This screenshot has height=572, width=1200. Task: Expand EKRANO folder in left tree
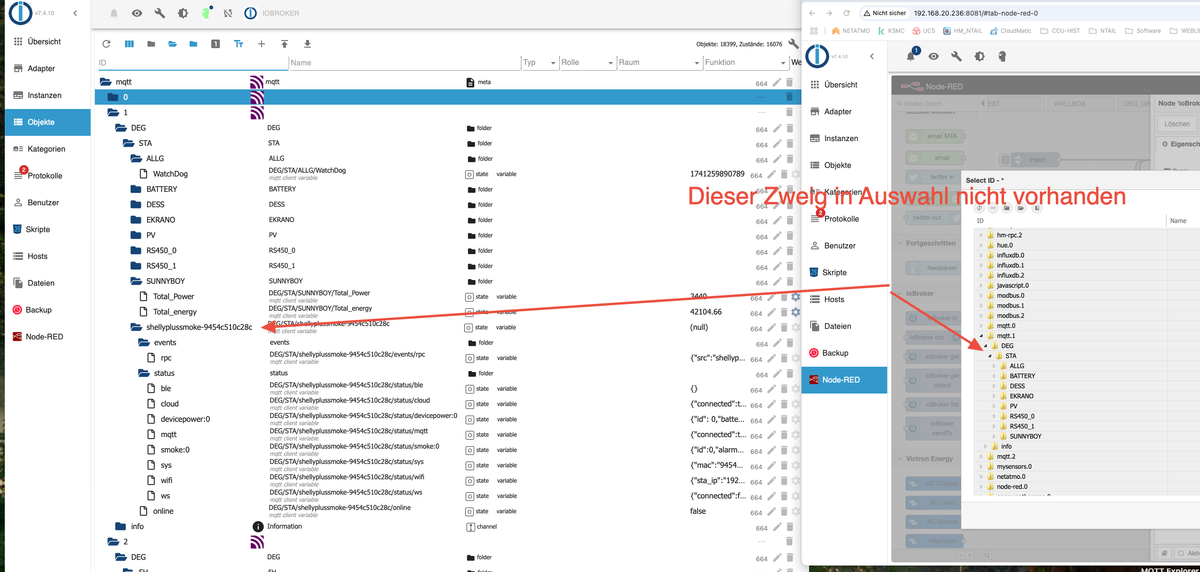137,219
